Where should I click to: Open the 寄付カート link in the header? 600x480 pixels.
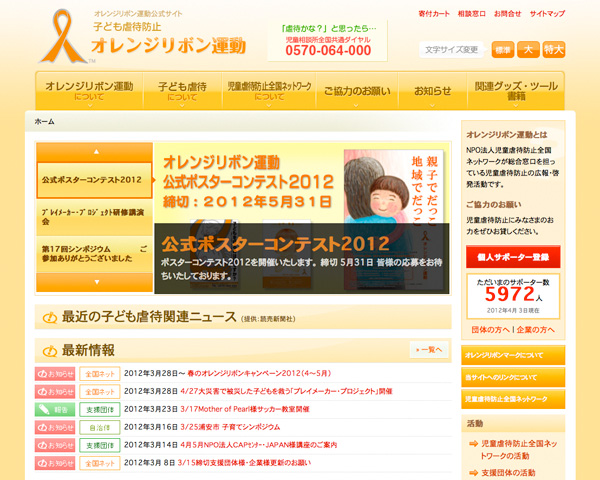(433, 14)
